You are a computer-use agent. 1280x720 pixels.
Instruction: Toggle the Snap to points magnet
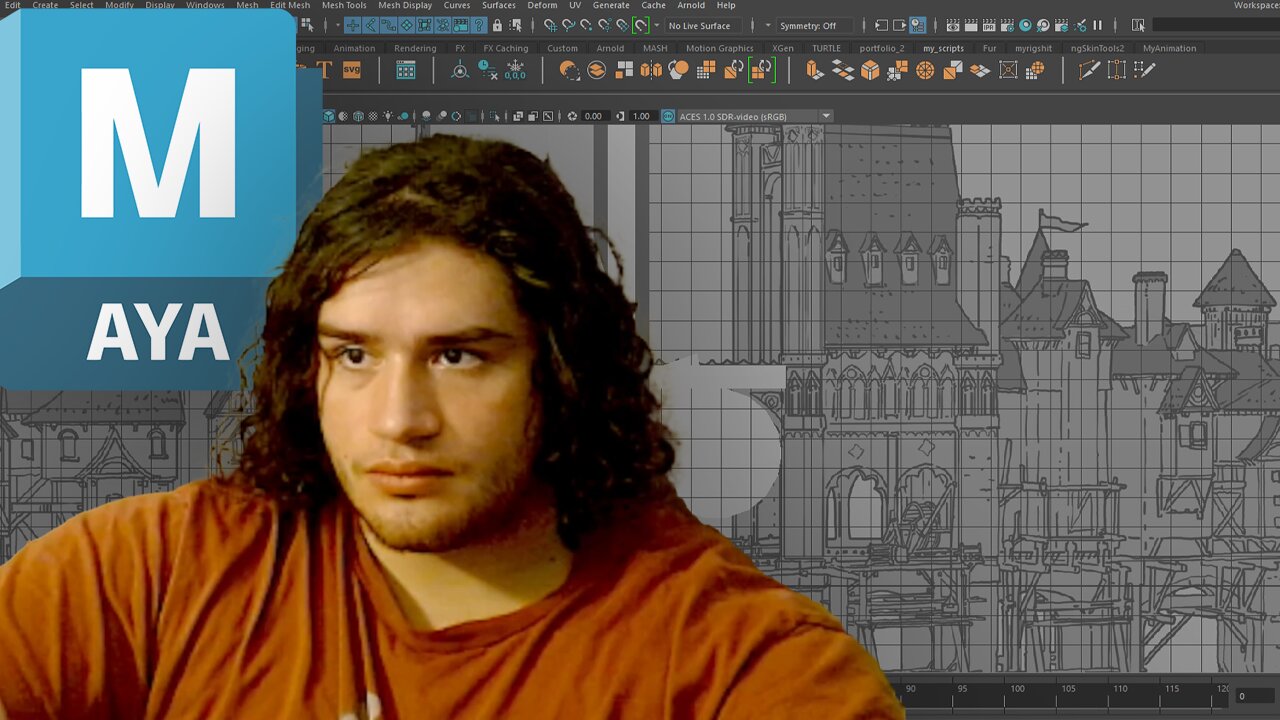(x=586, y=25)
